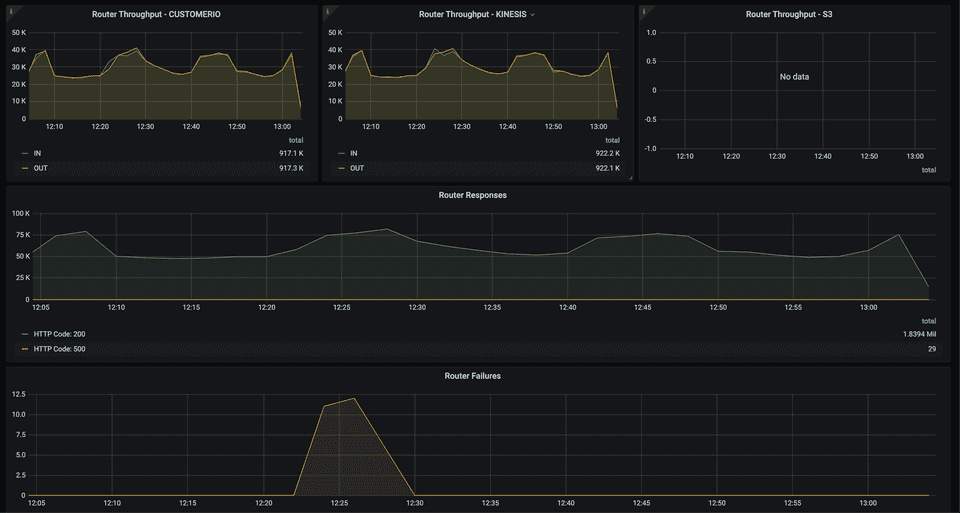The width and height of the screenshot is (960, 513).
Task: Toggle the OUT series in CUSTOMERIO legend
Action: point(40,168)
